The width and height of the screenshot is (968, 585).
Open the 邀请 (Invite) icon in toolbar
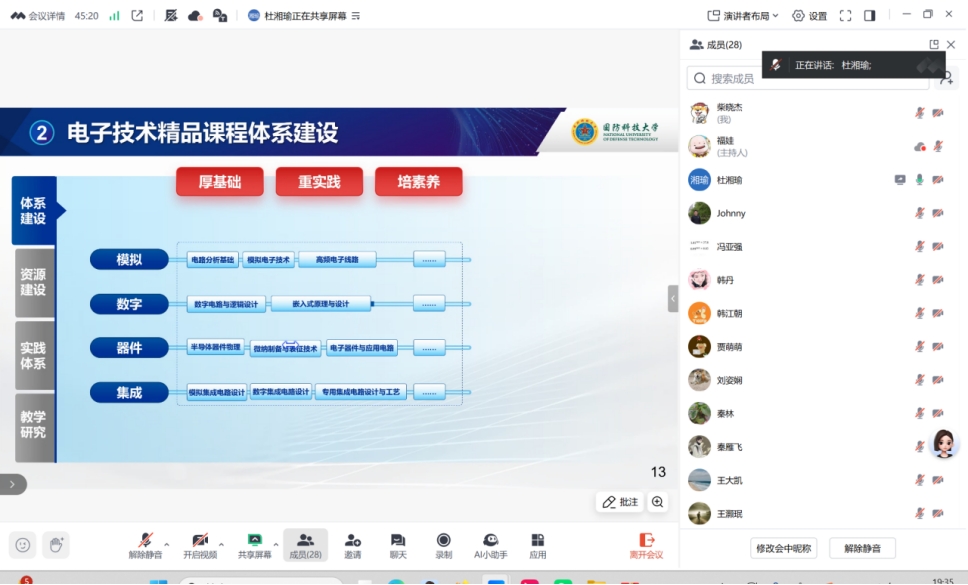(x=352, y=545)
